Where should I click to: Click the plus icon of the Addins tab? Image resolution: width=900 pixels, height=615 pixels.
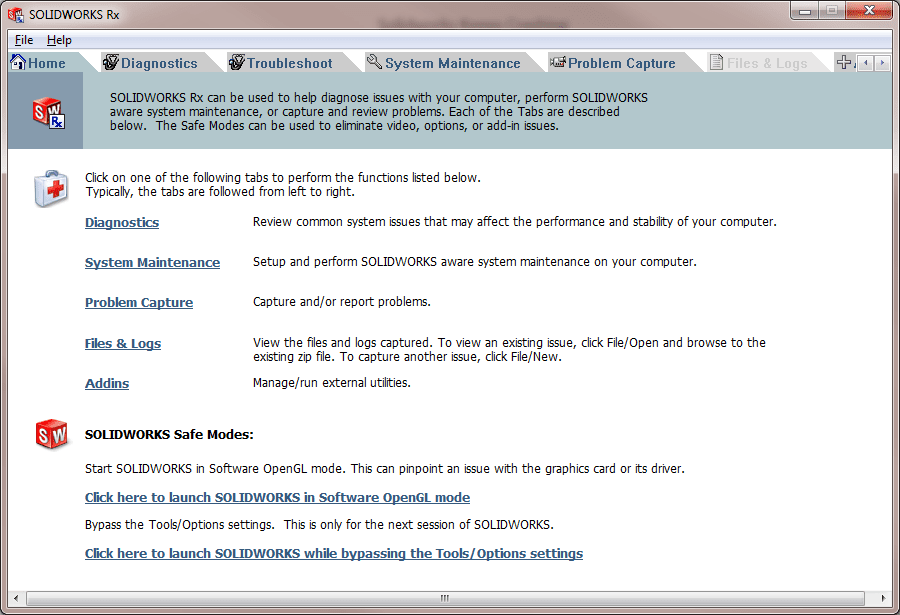(x=844, y=63)
